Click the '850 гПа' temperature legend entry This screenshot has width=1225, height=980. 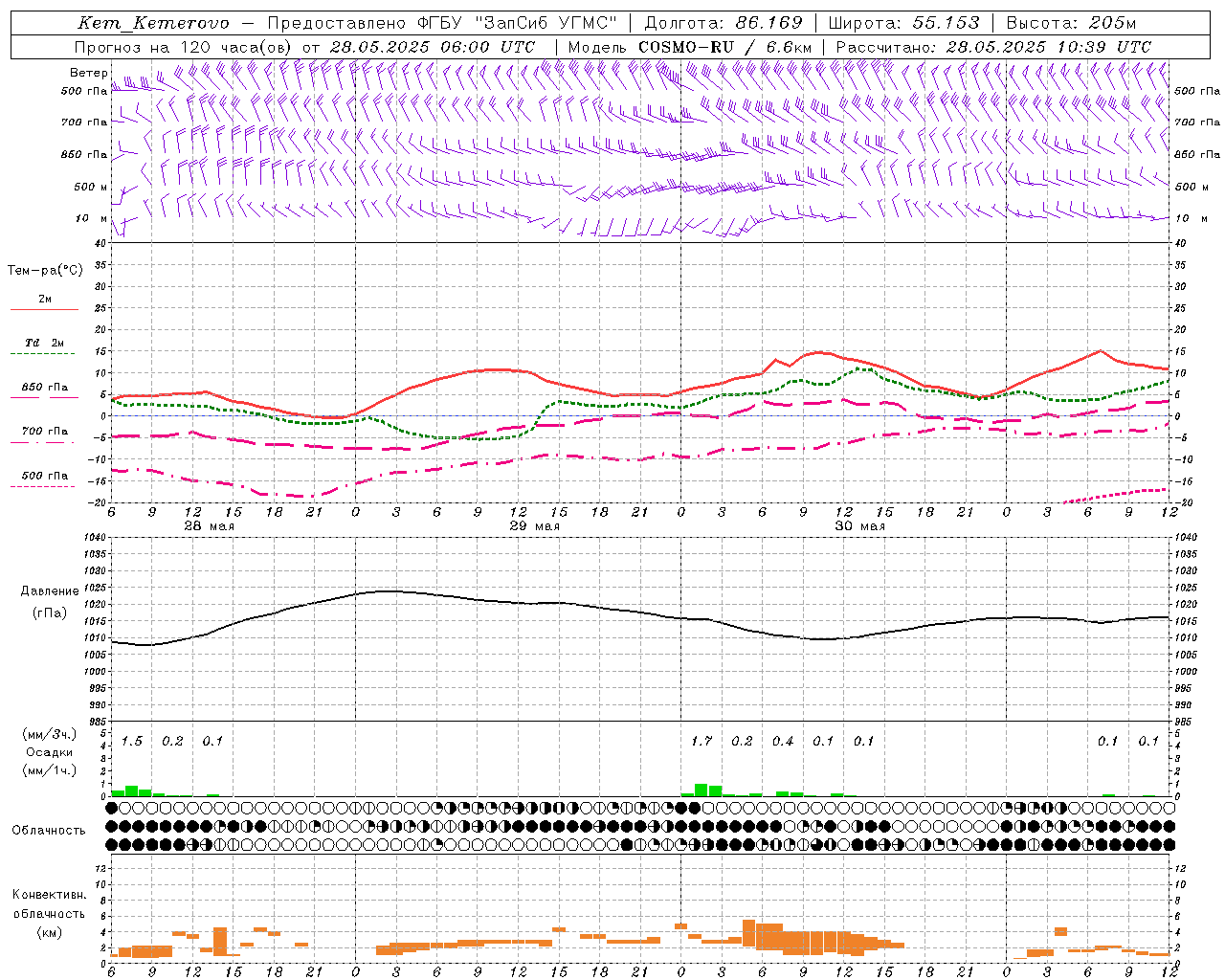45,388
